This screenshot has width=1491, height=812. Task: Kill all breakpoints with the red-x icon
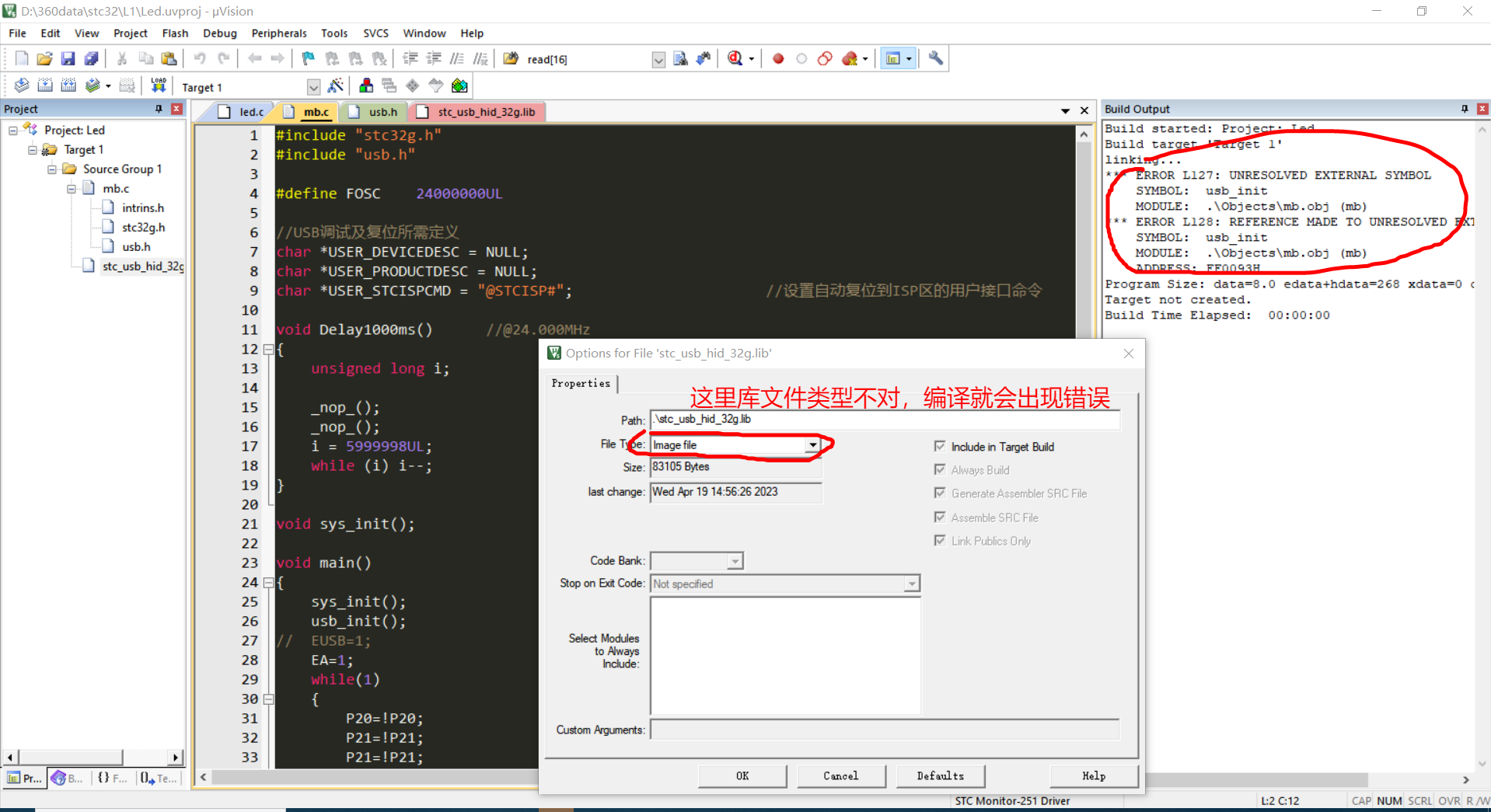(x=850, y=59)
